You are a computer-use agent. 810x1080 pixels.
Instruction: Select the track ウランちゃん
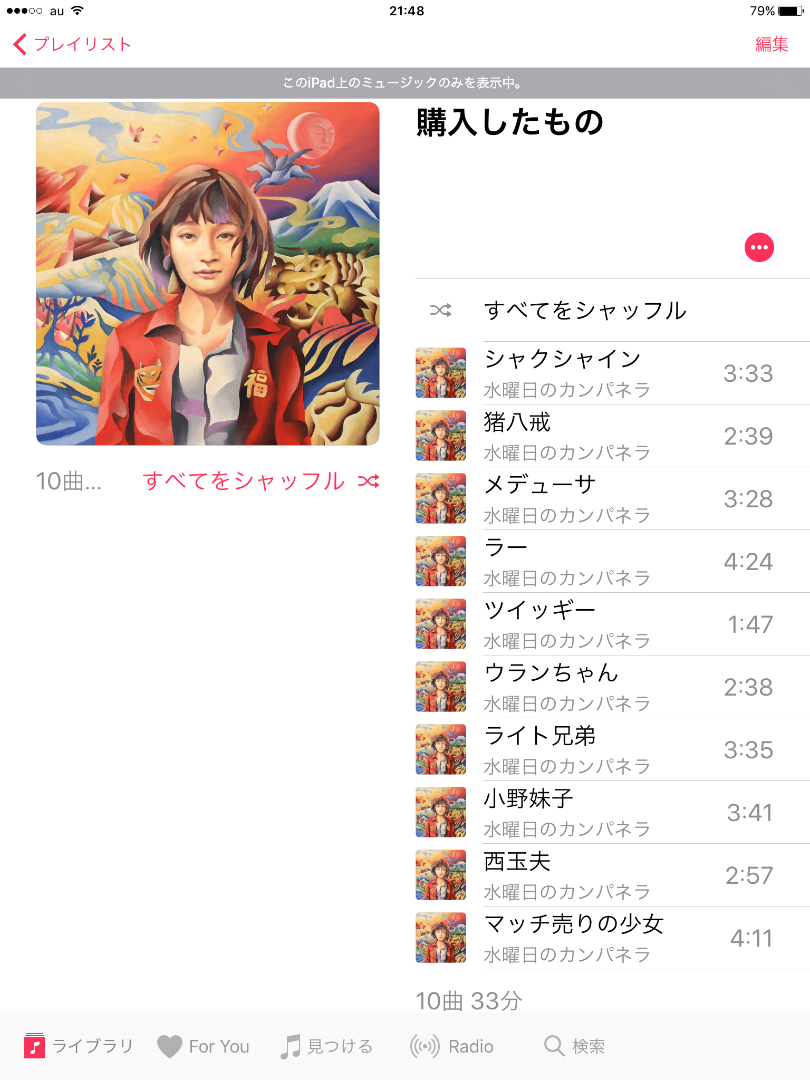point(612,687)
